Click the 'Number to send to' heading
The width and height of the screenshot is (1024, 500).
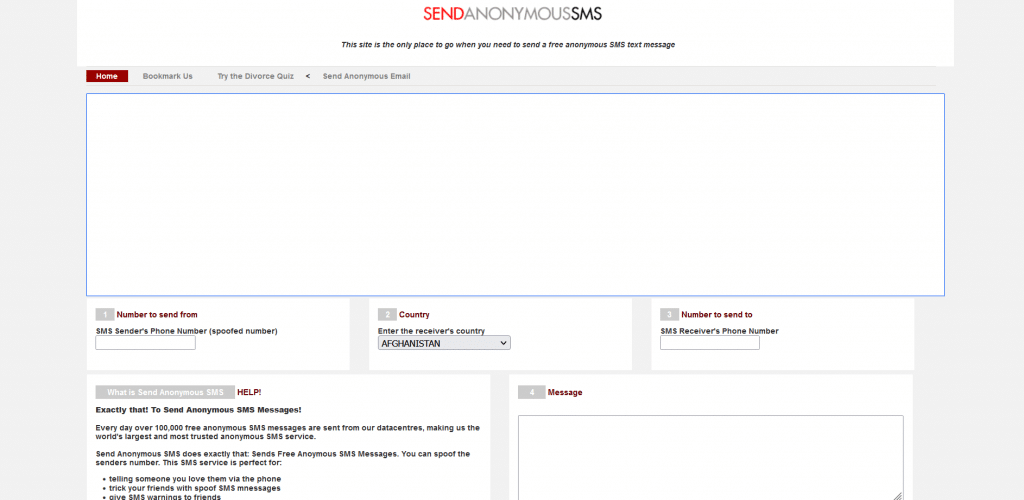[x=716, y=315]
